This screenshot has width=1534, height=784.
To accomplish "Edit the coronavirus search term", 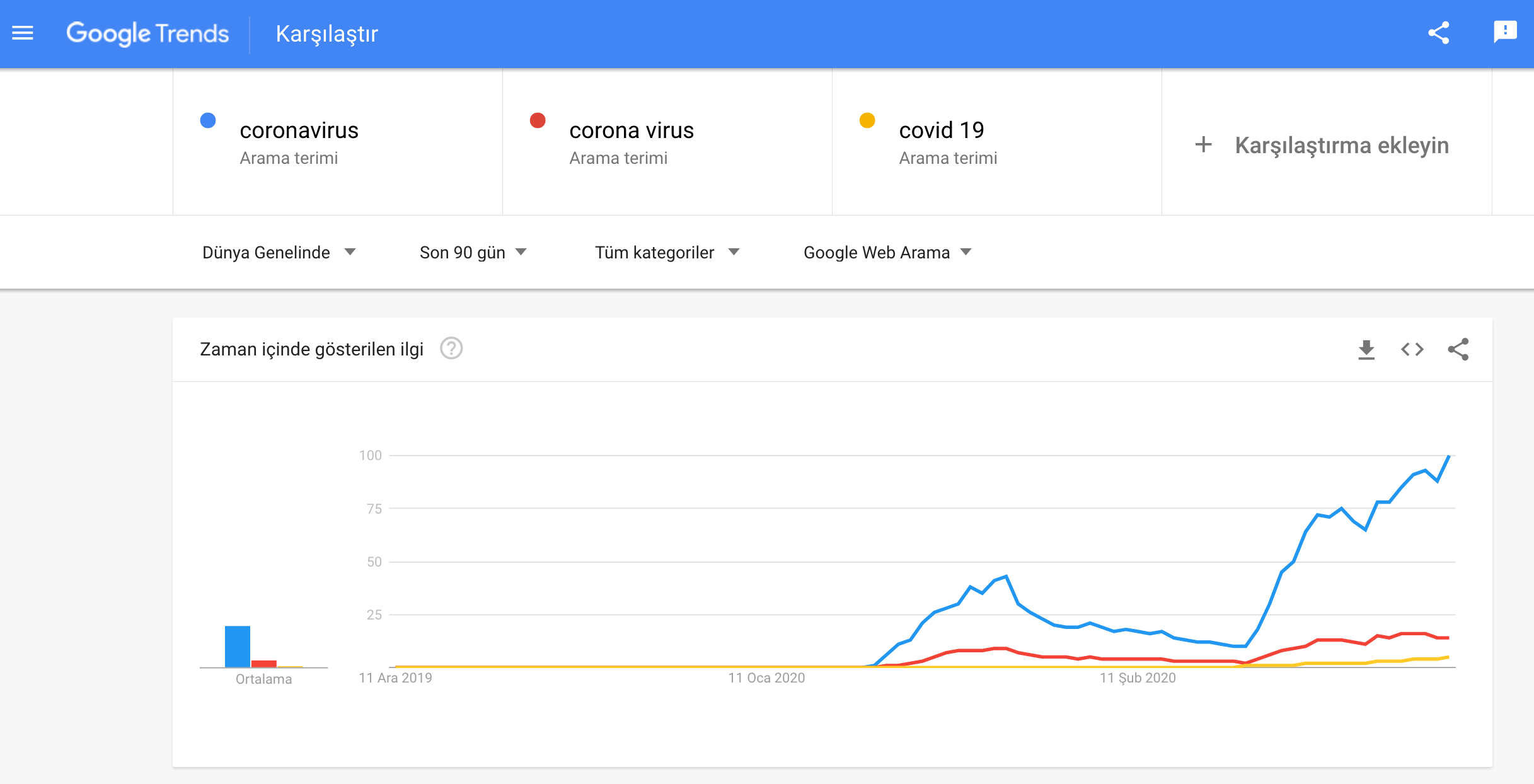I will tap(299, 130).
